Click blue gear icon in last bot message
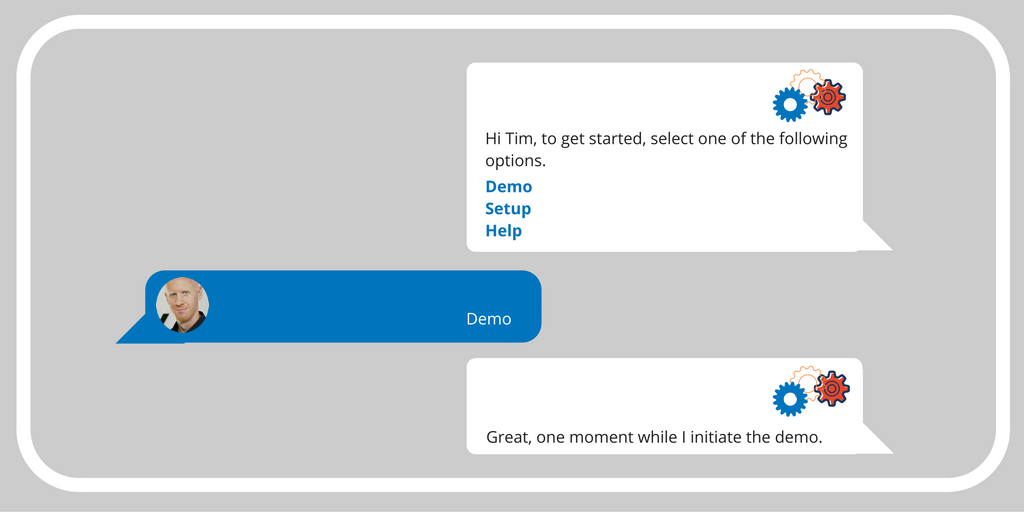1024x512 pixels. tap(790, 399)
